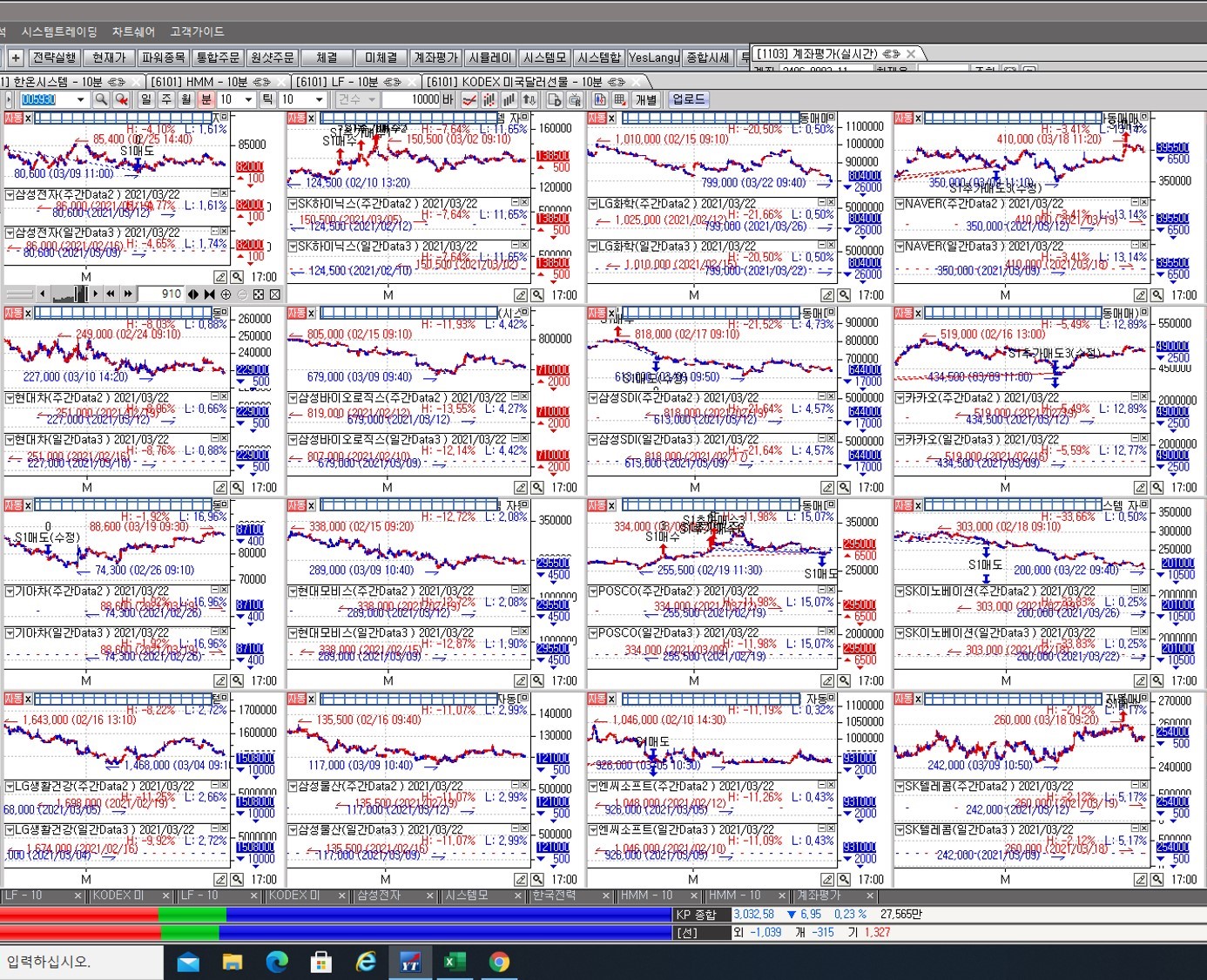Click the Excel icon in Windows taskbar
The width and height of the screenshot is (1207, 980).
point(454,962)
